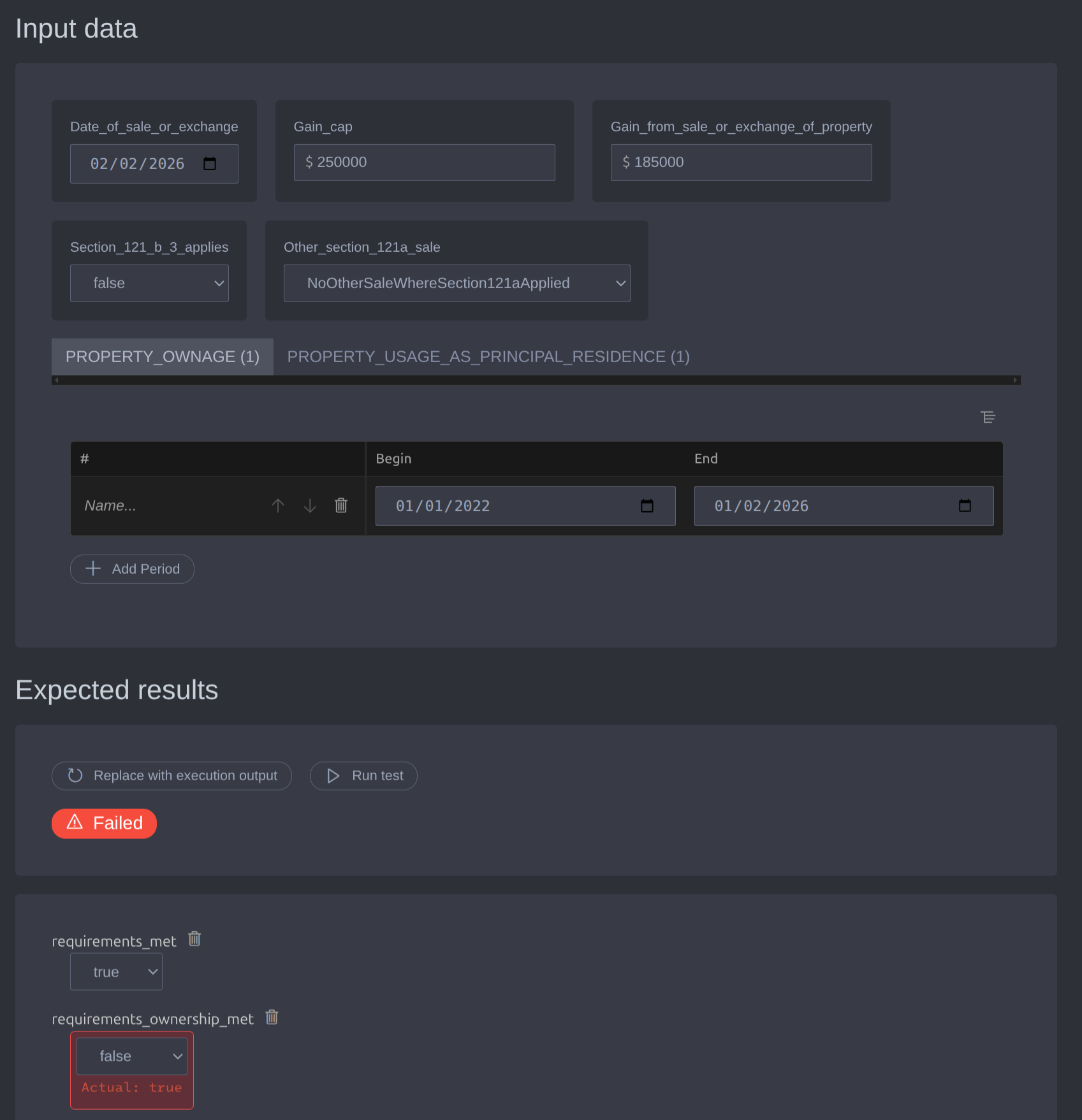Select the PROPERTY_OWNAGE tab
Screen dimensions: 1082x1120
coord(162,357)
